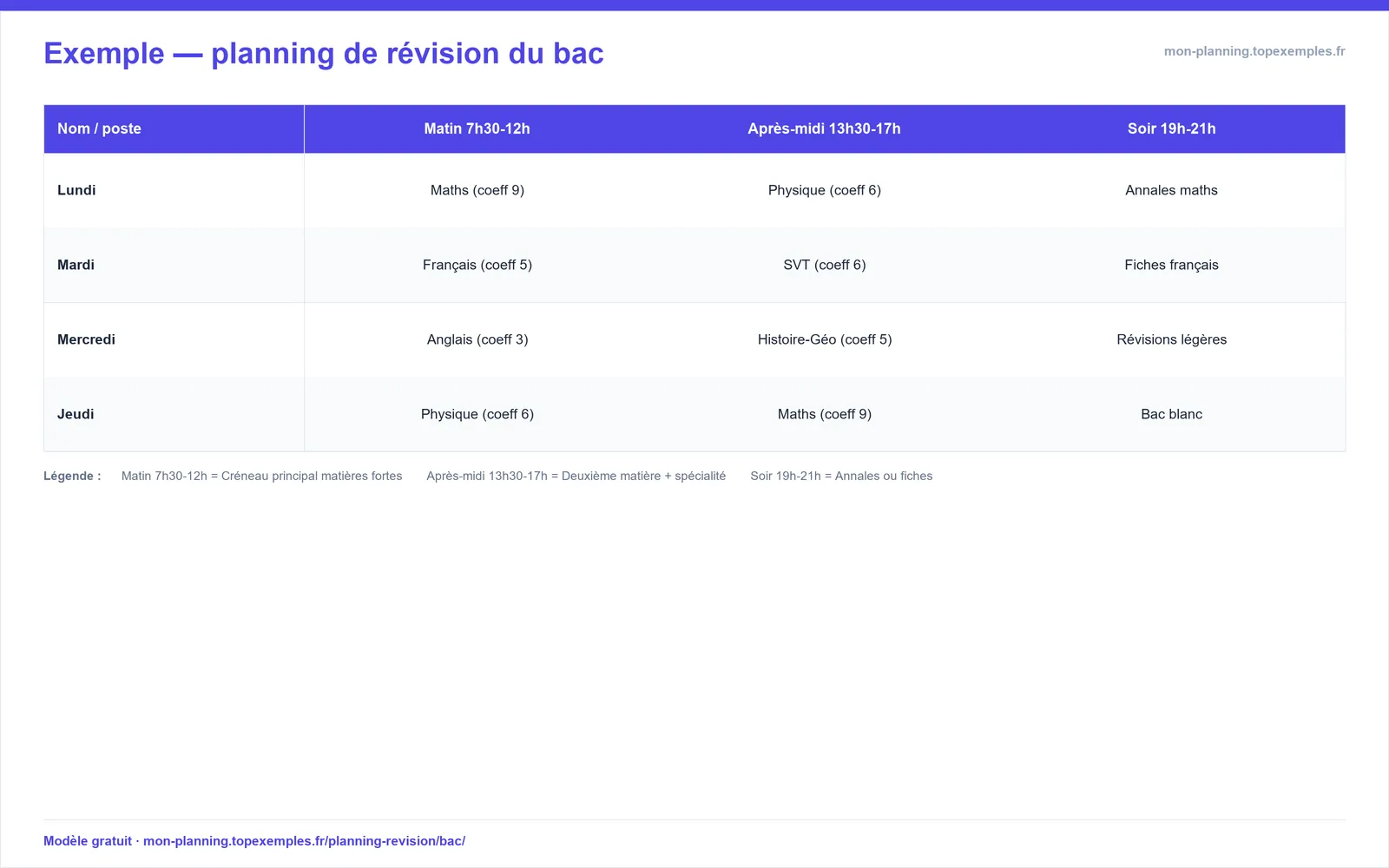Image resolution: width=1389 pixels, height=868 pixels.
Task: Click legend entry 'Après-midi 13h30-17h = Deuxième matière + spécialité'
Action: click(x=576, y=476)
